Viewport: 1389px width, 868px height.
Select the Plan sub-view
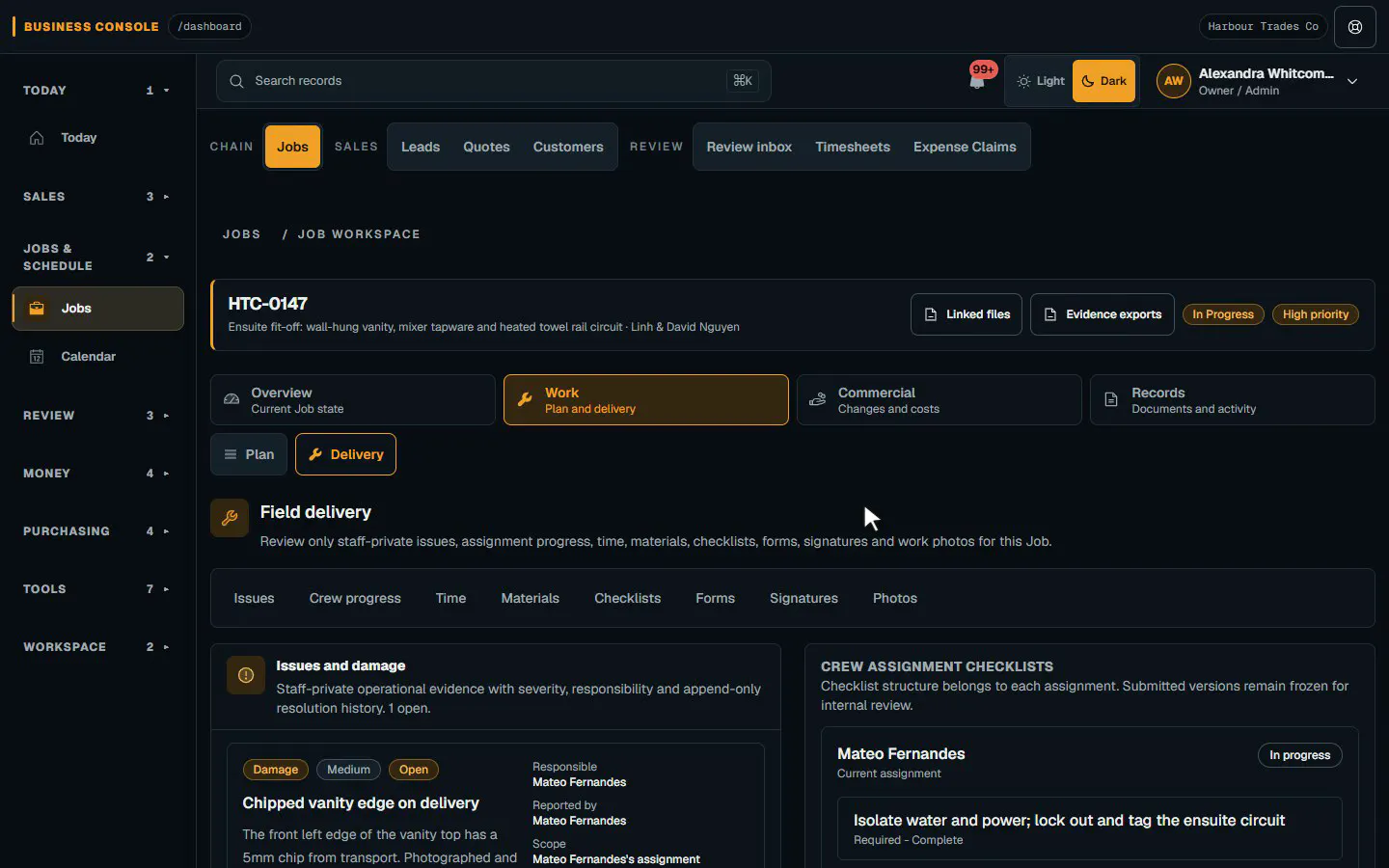click(x=249, y=454)
